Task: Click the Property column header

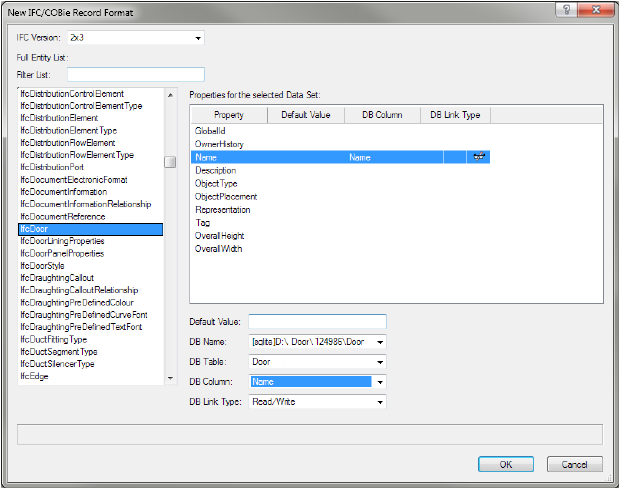Action: [228, 115]
